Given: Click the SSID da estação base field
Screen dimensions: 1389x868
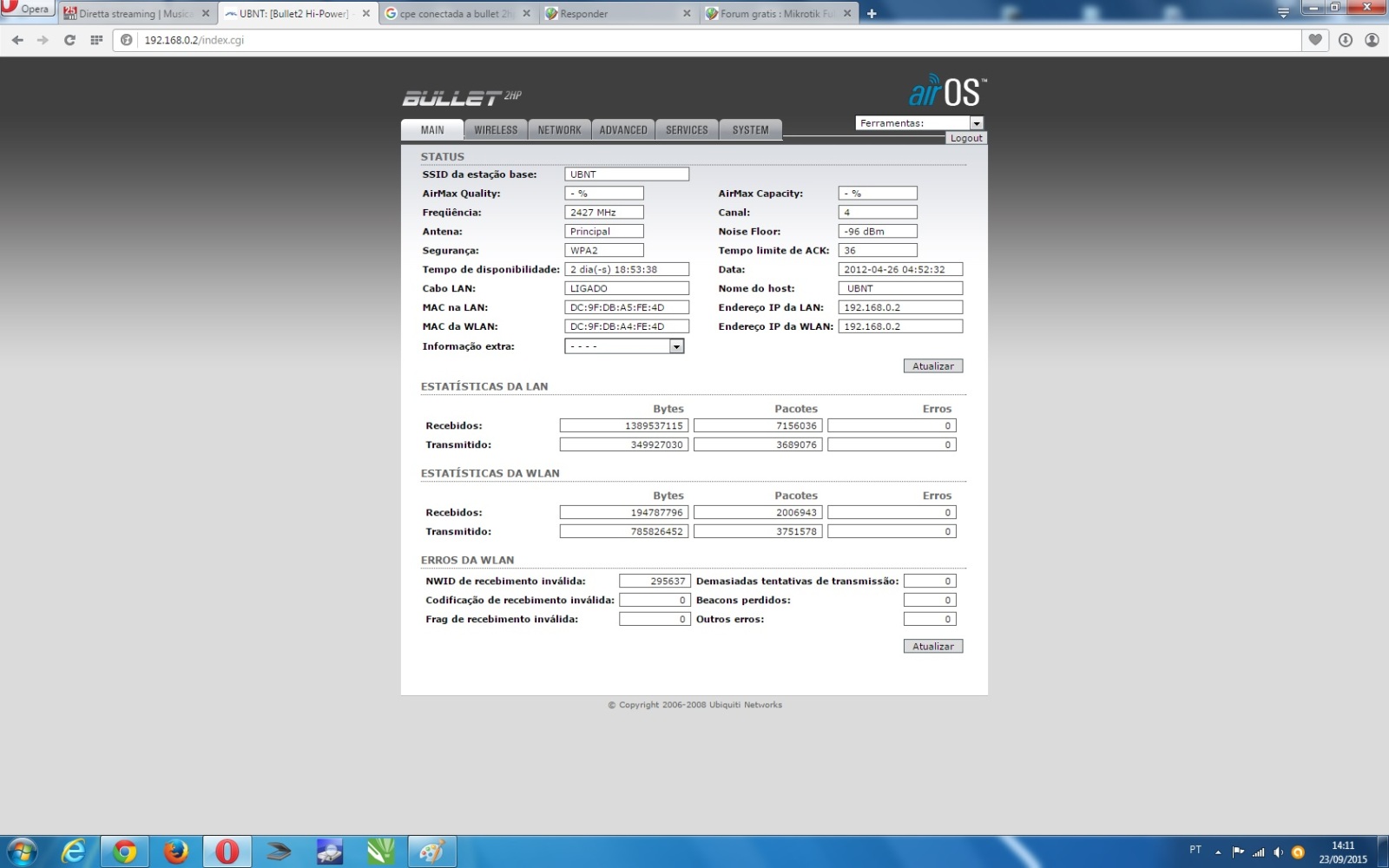Looking at the screenshot, I should click(x=627, y=174).
